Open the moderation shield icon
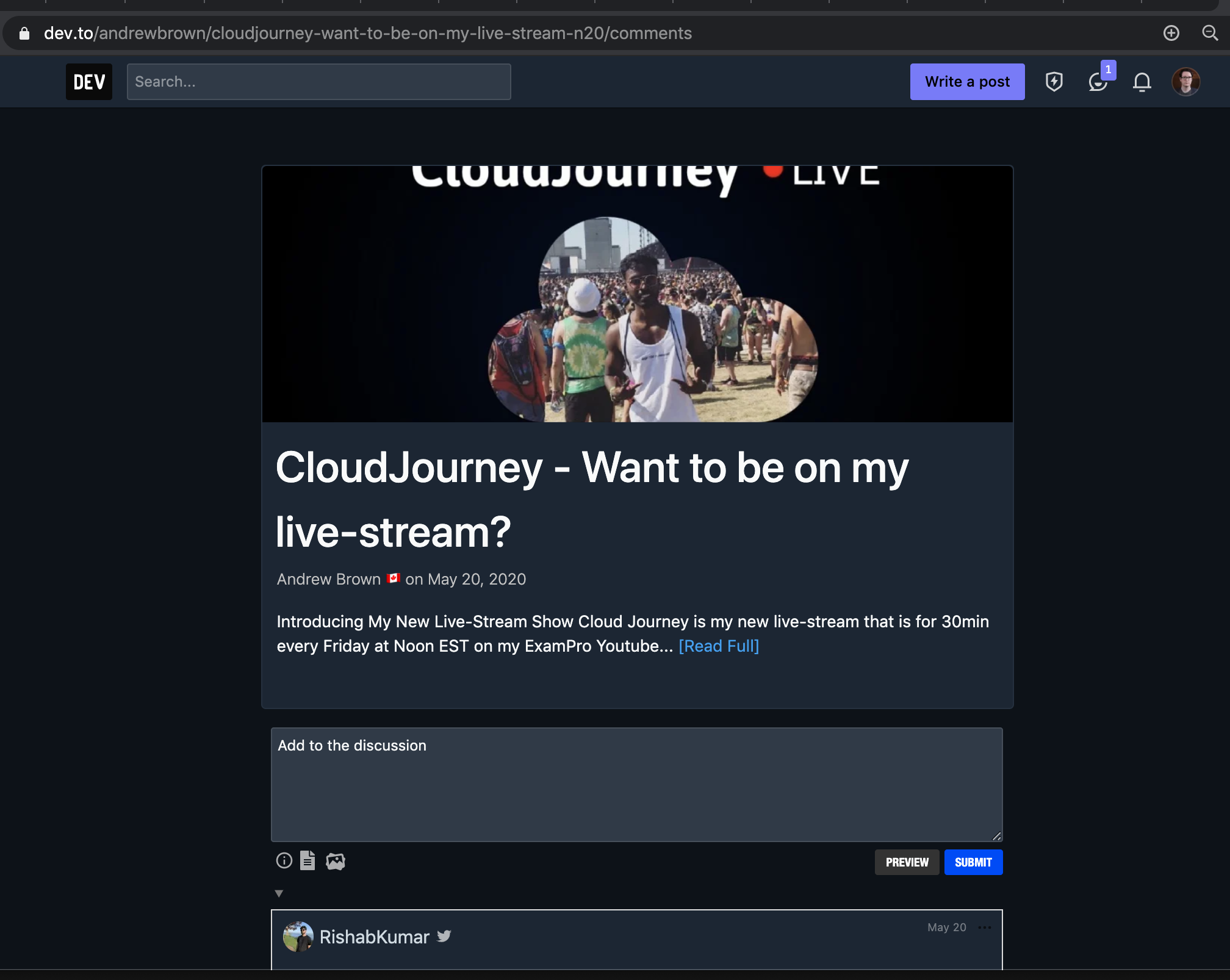 [1054, 82]
